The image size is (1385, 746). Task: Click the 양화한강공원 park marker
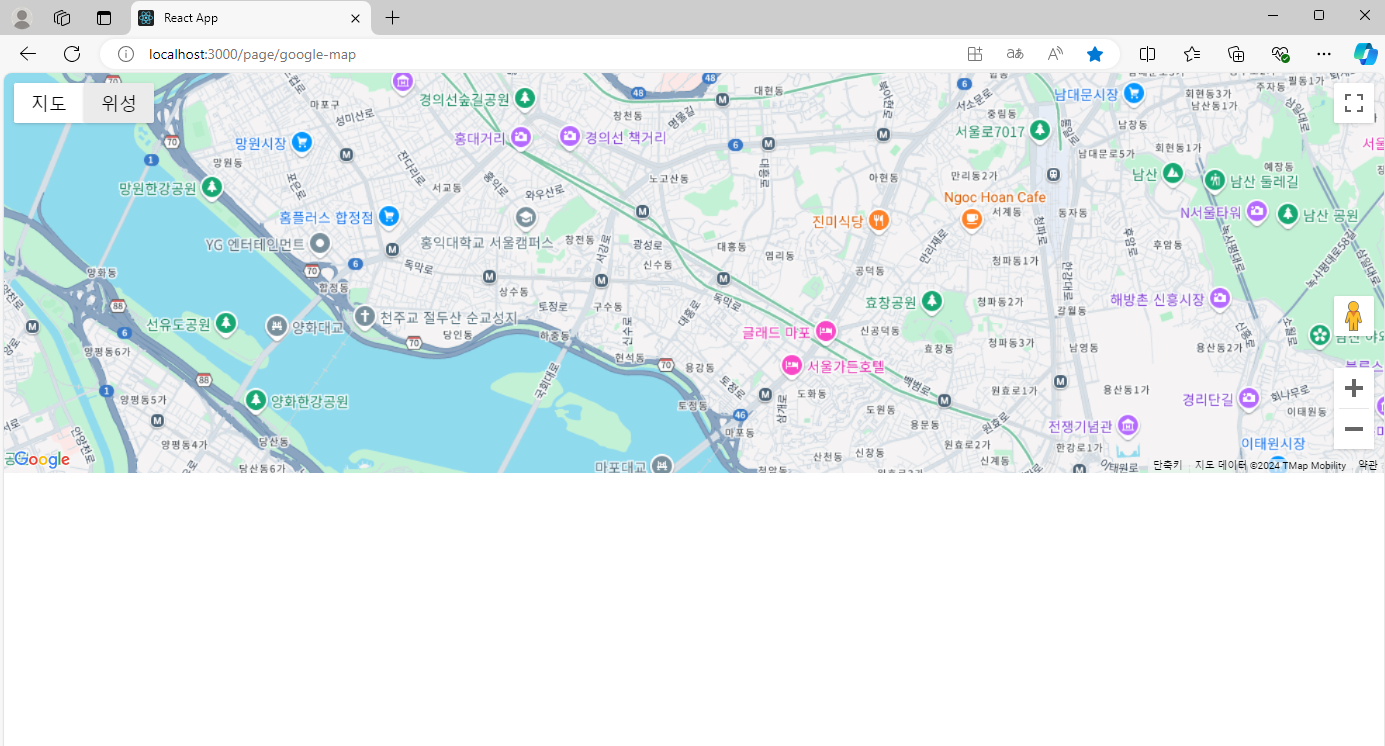tap(256, 400)
